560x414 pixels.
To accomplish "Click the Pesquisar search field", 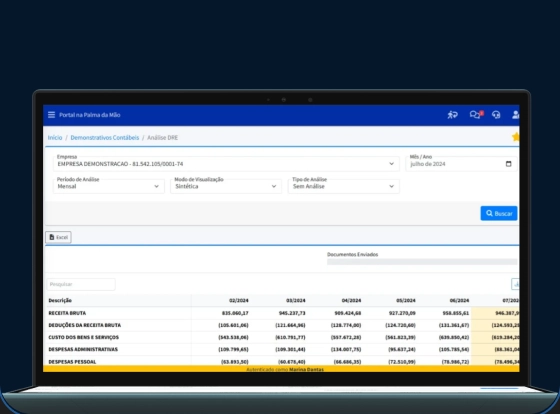I will coord(81,284).
